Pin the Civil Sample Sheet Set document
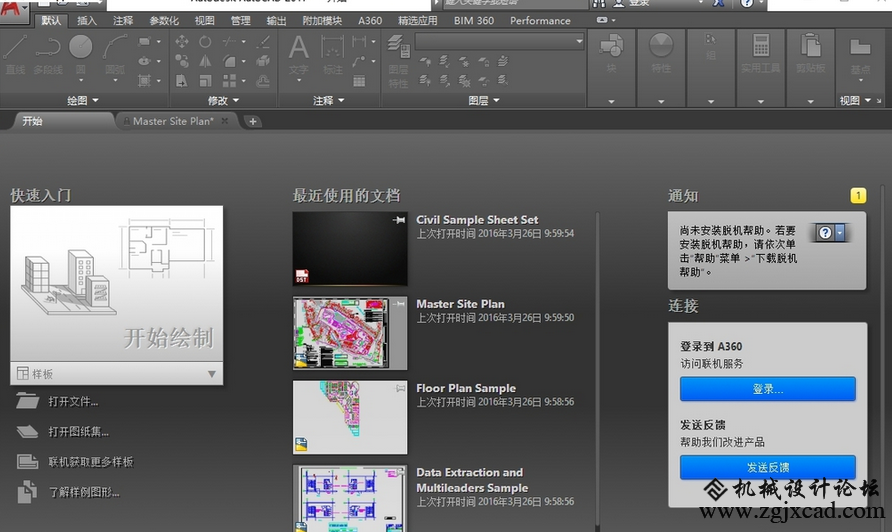This screenshot has height=532, width=892. (400, 220)
